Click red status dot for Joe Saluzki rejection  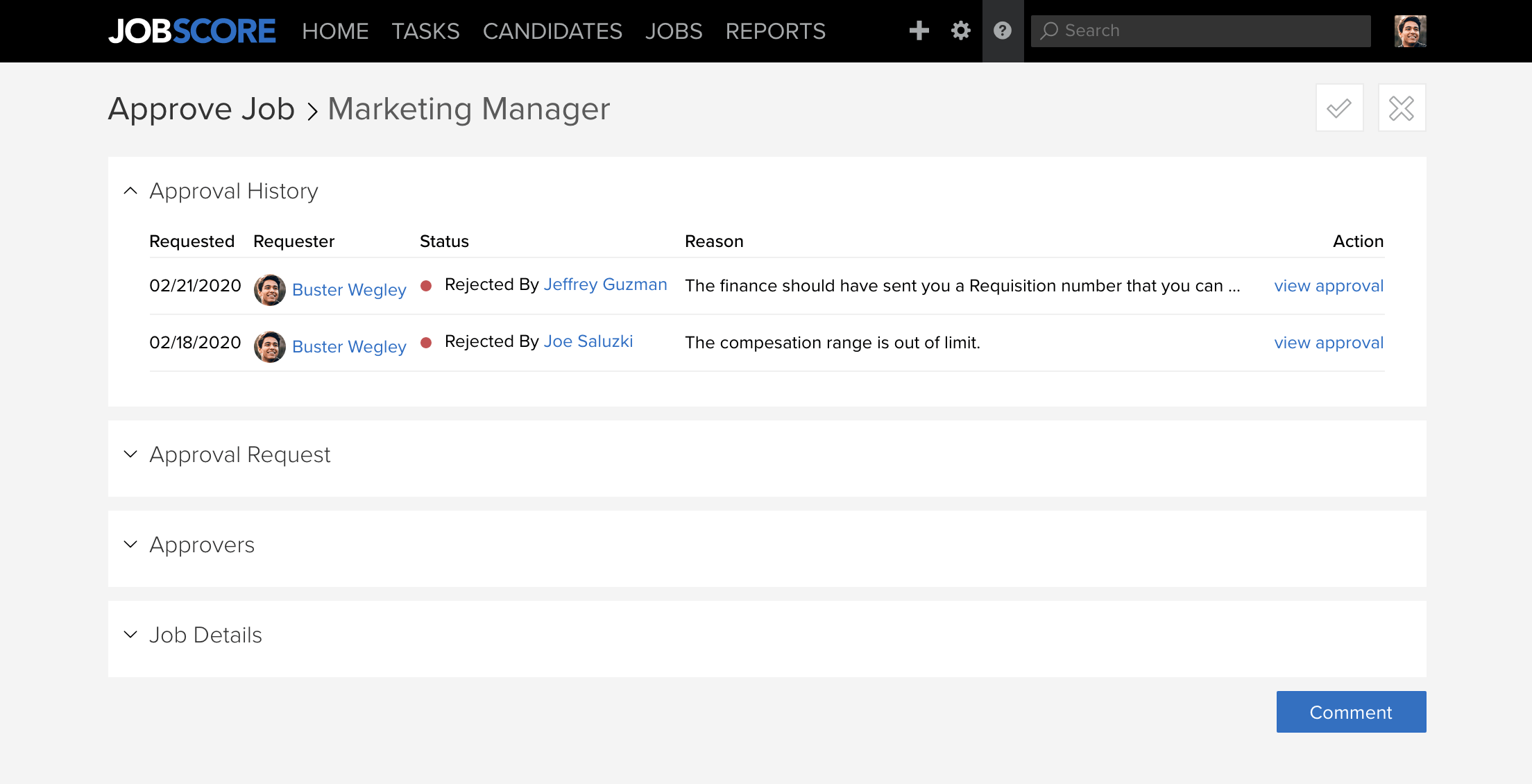(x=427, y=343)
